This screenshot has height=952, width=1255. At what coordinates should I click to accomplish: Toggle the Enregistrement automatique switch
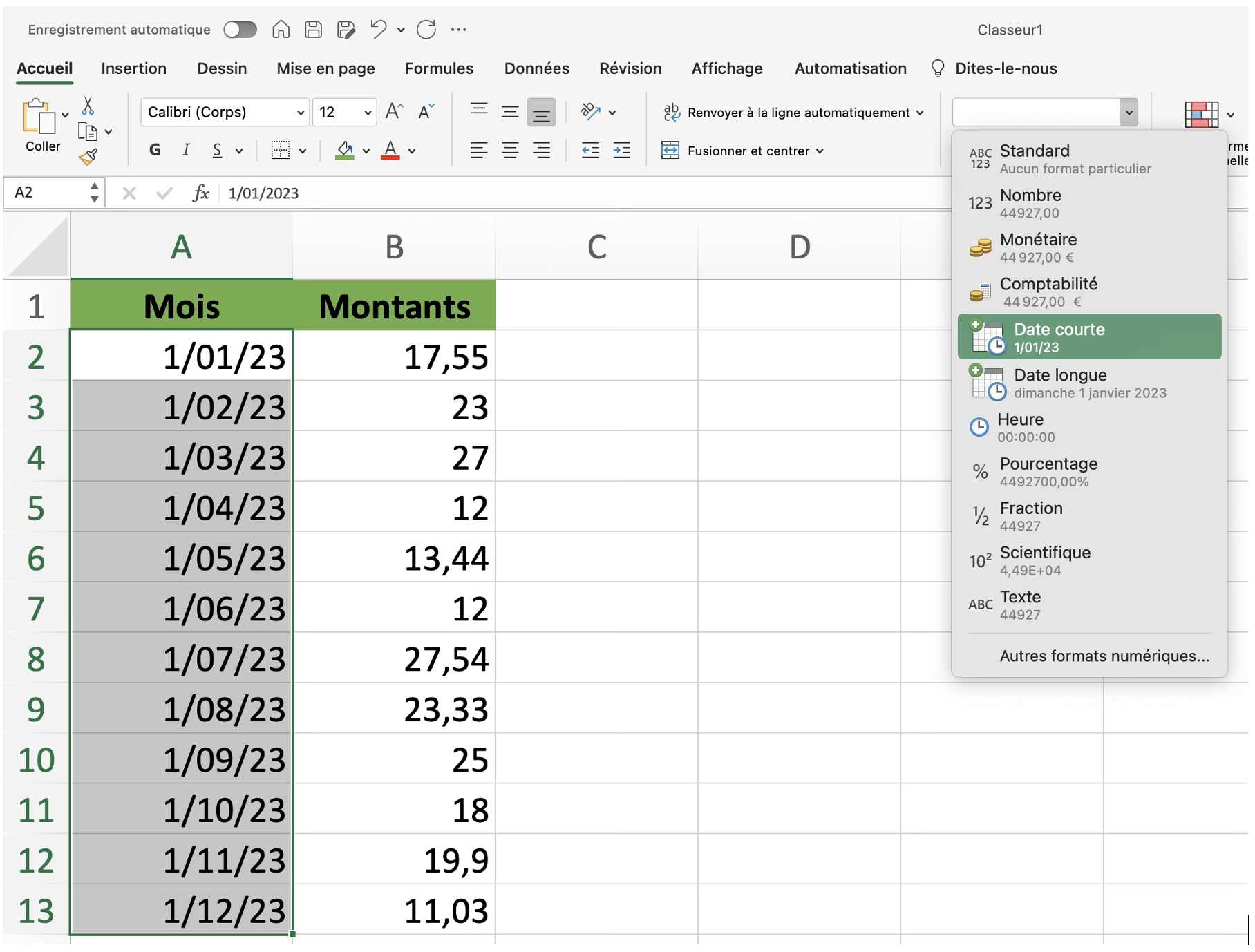click(240, 30)
